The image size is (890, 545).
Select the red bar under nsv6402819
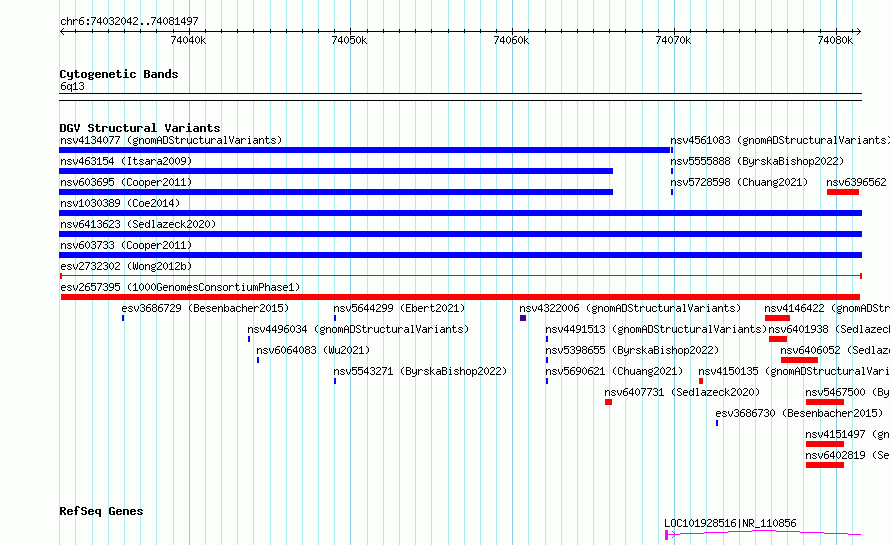pyautogui.click(x=825, y=465)
